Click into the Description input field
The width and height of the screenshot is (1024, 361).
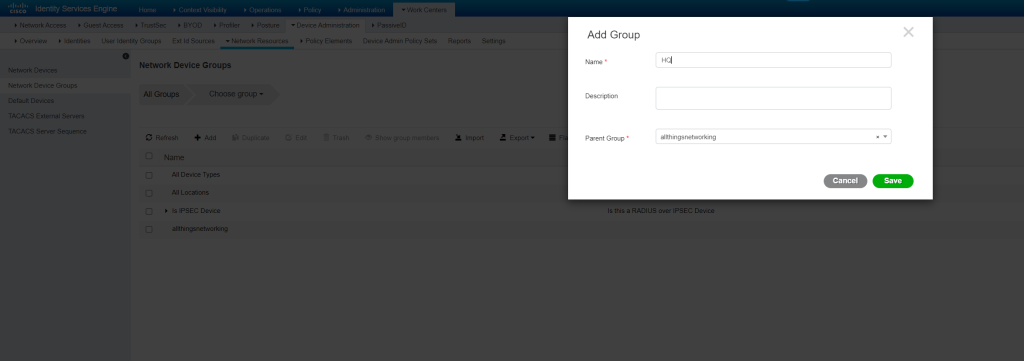pos(773,99)
